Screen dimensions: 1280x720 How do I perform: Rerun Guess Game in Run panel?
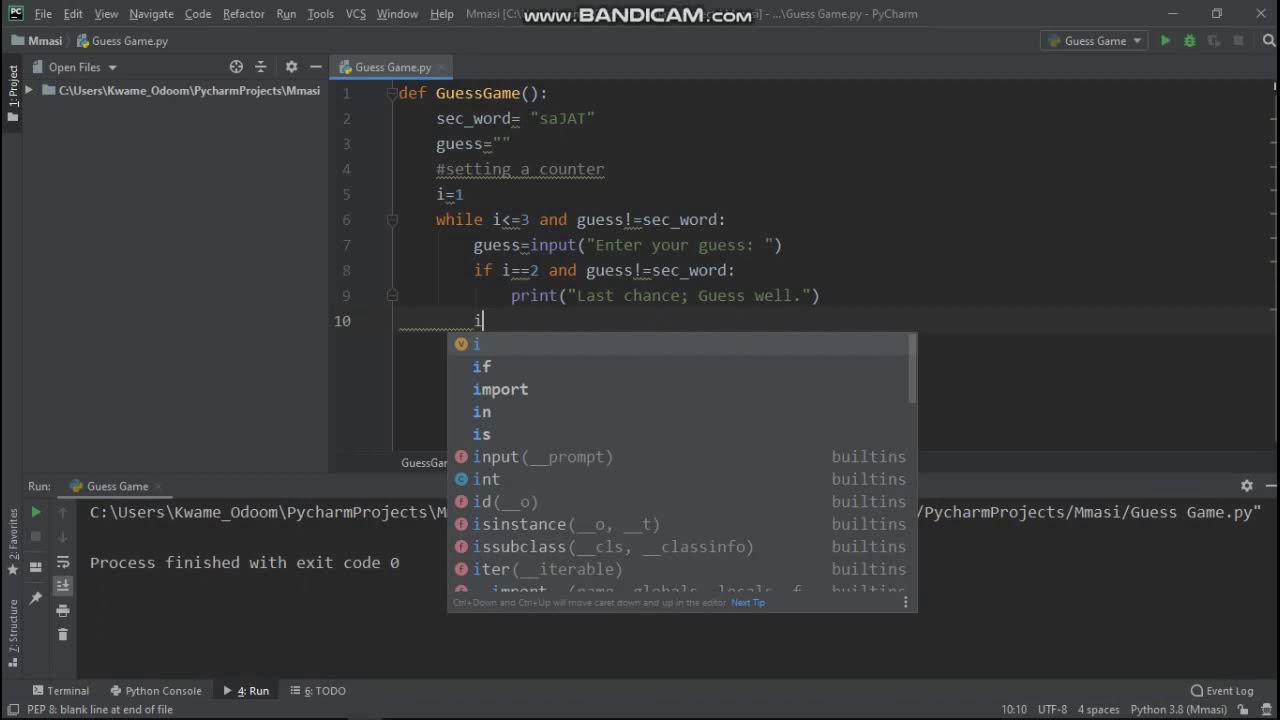(36, 512)
